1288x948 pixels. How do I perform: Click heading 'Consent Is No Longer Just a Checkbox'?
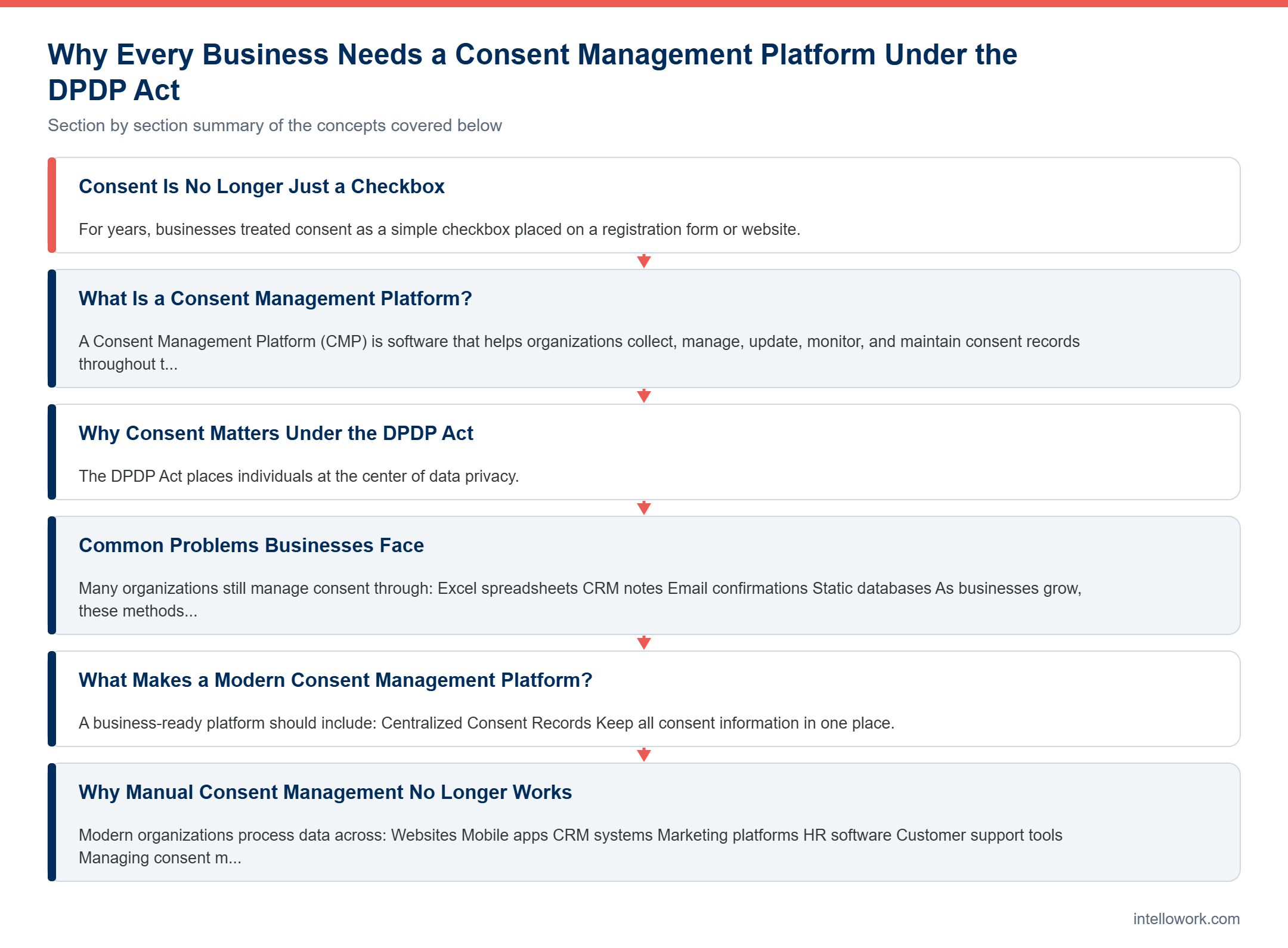click(262, 187)
